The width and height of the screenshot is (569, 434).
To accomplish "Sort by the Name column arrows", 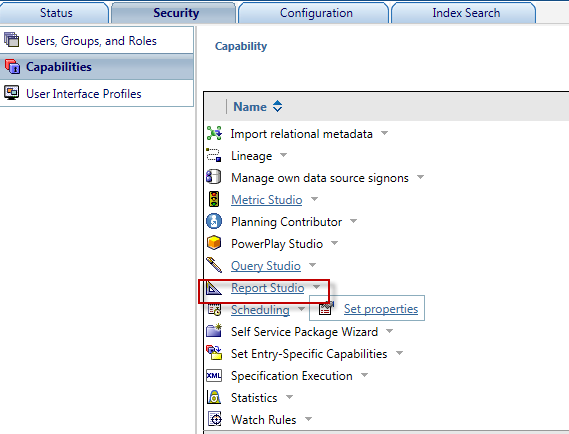I will pyautogui.click(x=278, y=106).
